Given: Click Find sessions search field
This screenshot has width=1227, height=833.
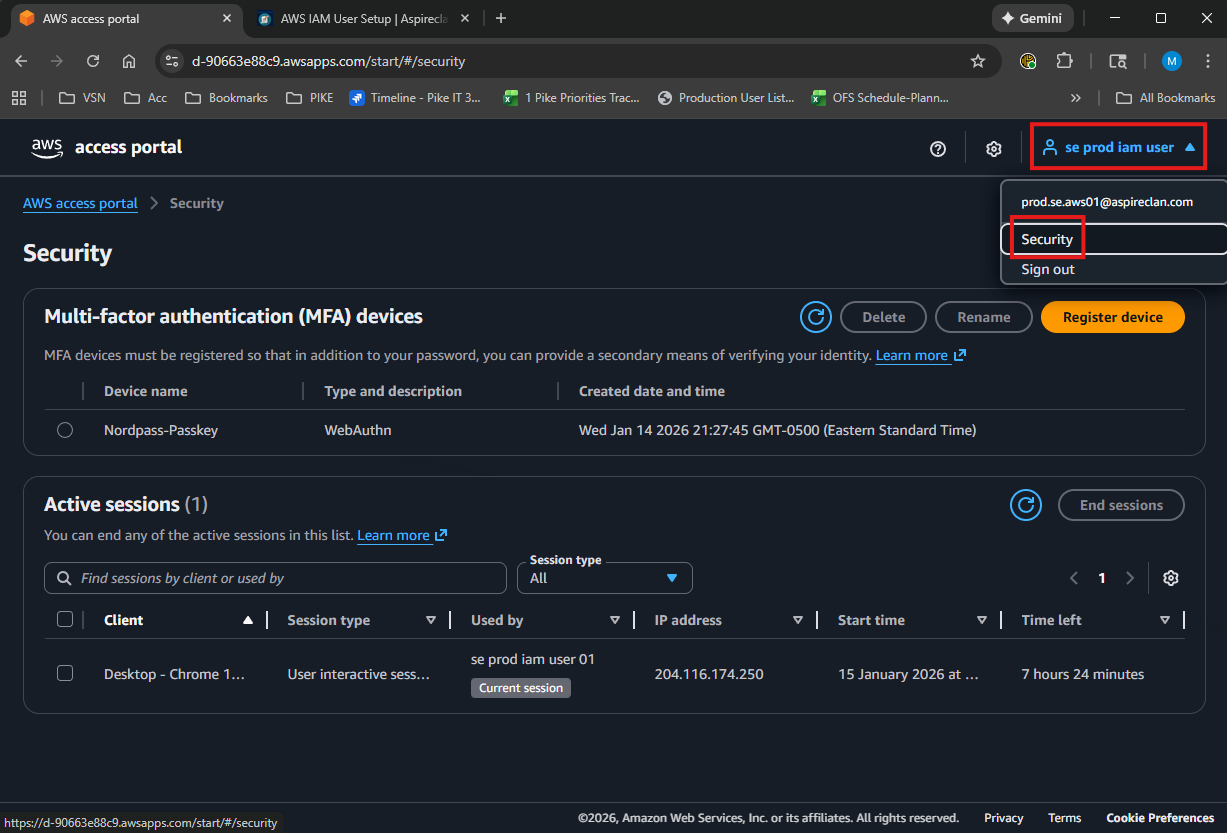Looking at the screenshot, I should (275, 578).
